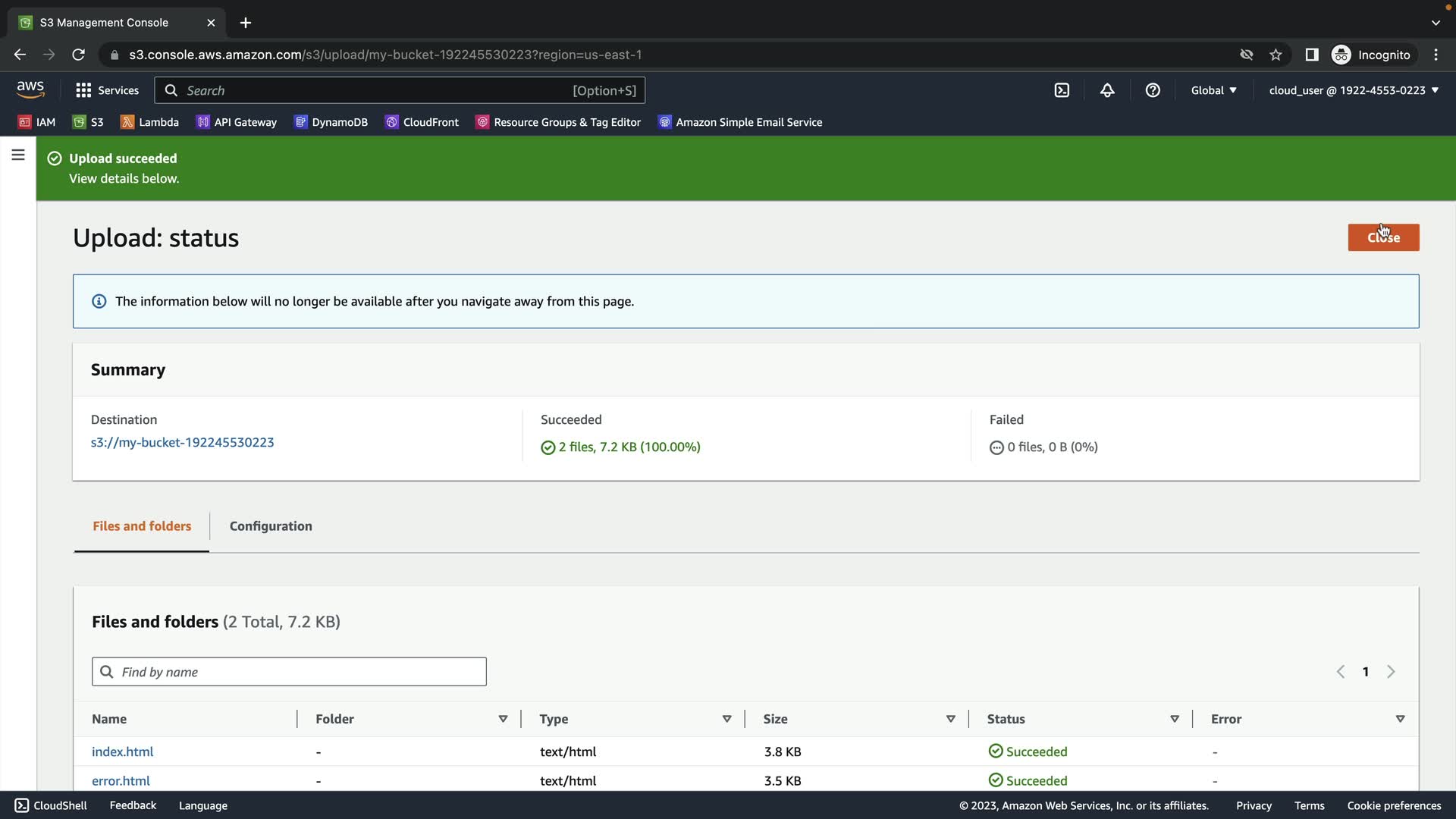Viewport: 1456px width, 819px height.
Task: Bookmark page with star icon
Action: click(x=1276, y=55)
